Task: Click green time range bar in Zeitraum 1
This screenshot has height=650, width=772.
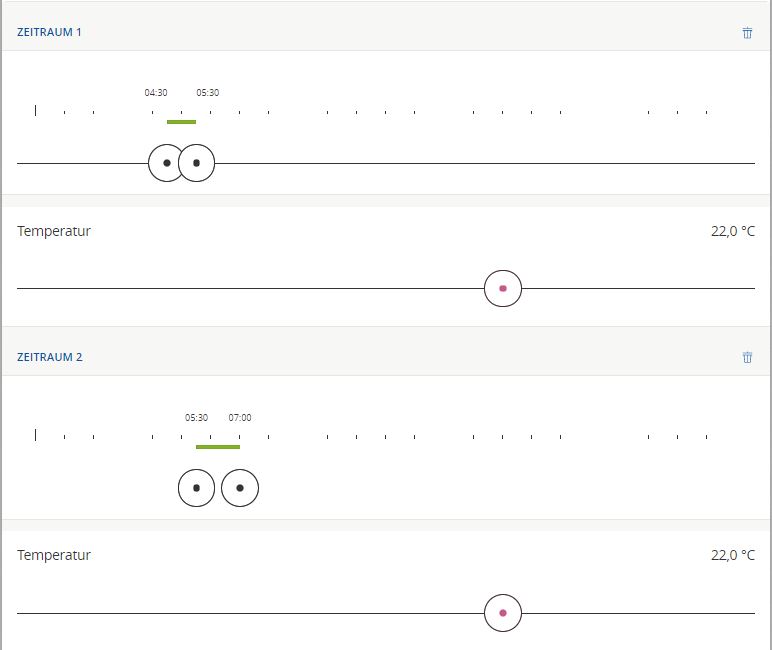Action: click(x=181, y=122)
